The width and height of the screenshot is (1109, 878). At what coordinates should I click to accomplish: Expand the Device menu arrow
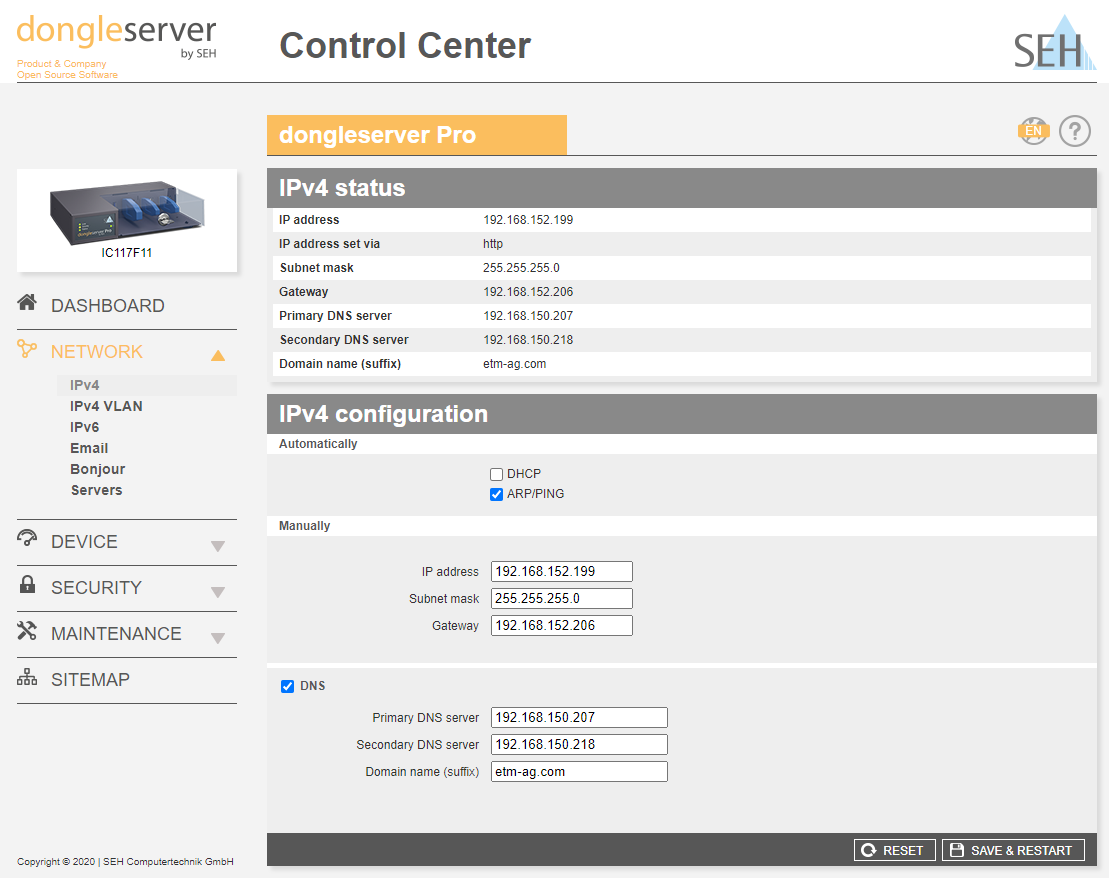[x=218, y=546]
